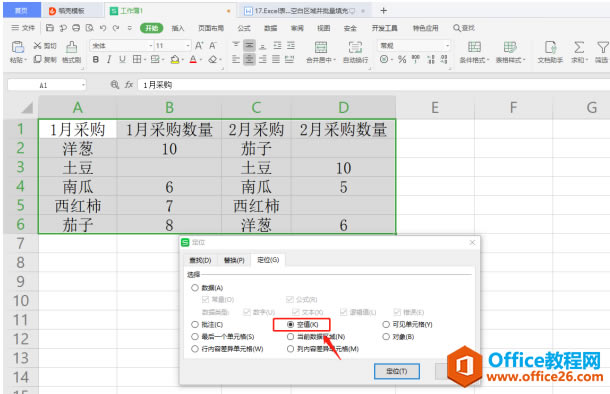Click the 定位(T) button

point(397,371)
